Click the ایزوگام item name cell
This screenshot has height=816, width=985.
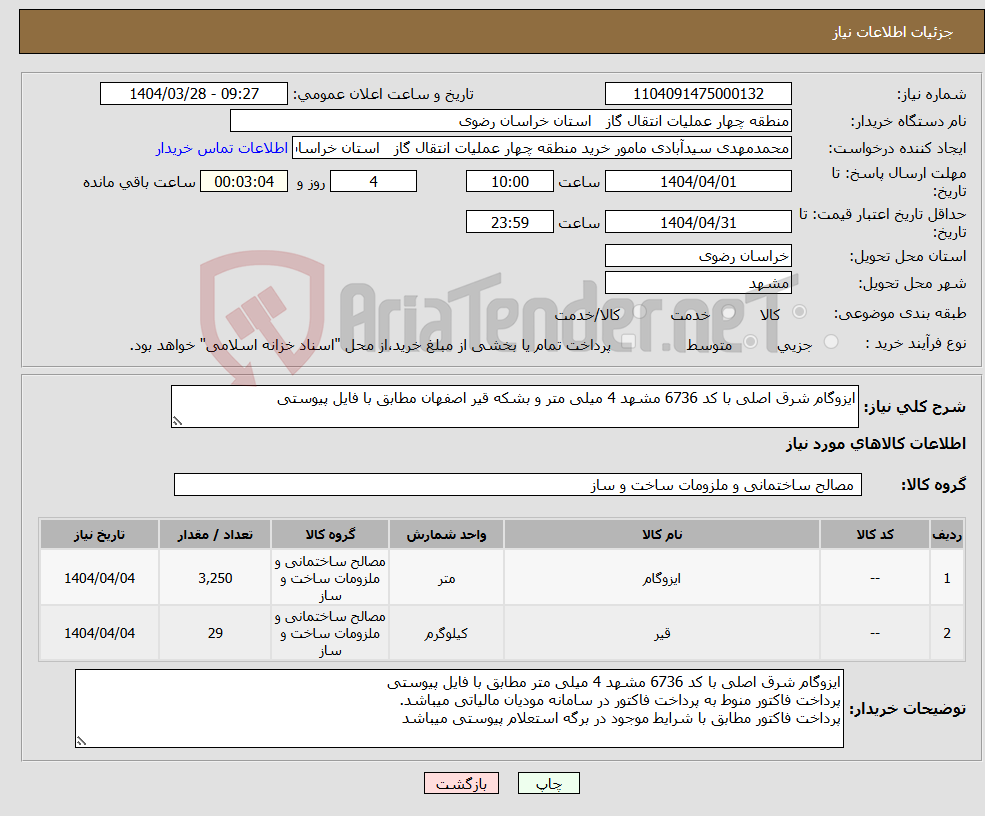point(661,578)
